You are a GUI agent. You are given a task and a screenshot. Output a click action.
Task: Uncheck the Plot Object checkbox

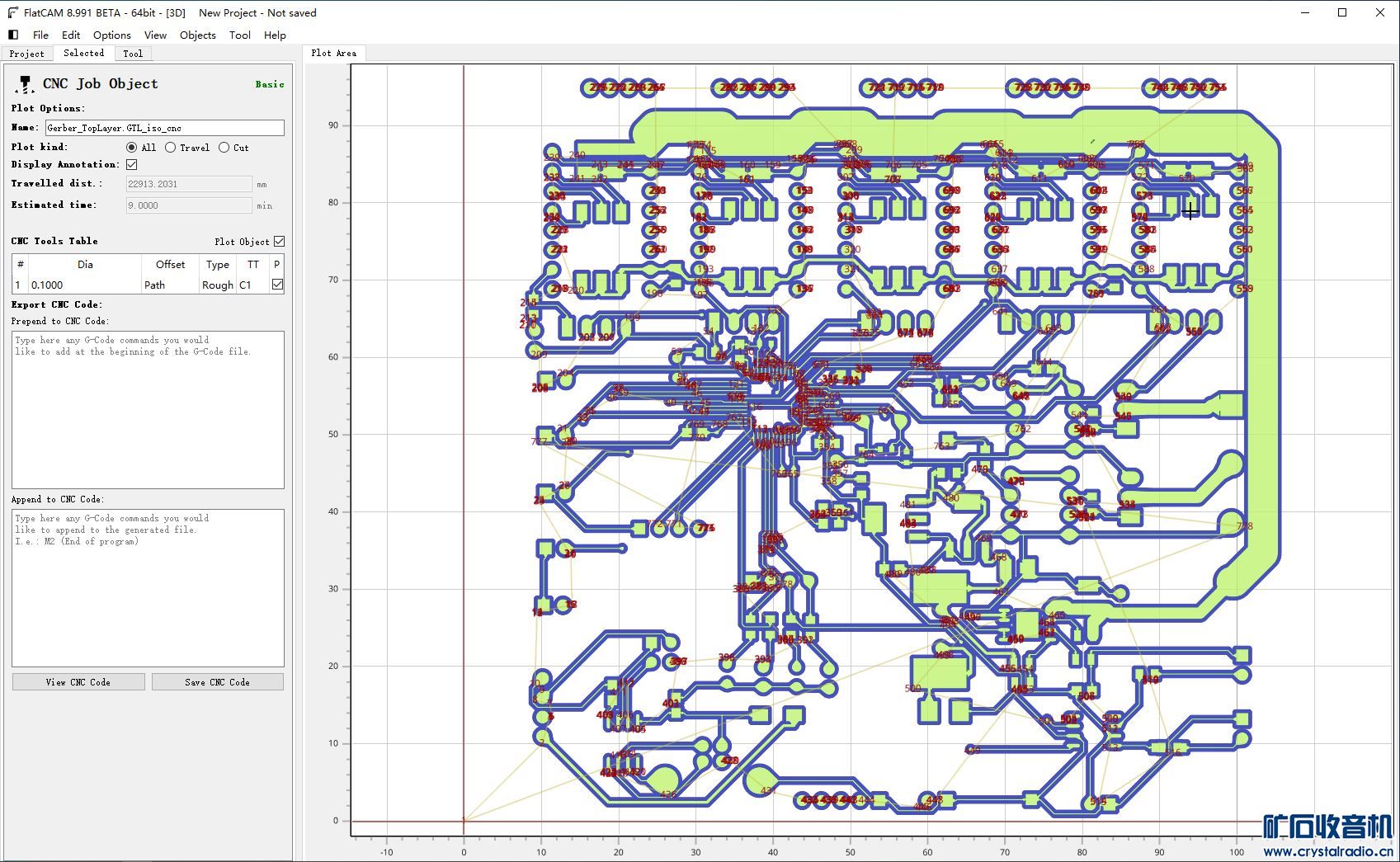280,242
